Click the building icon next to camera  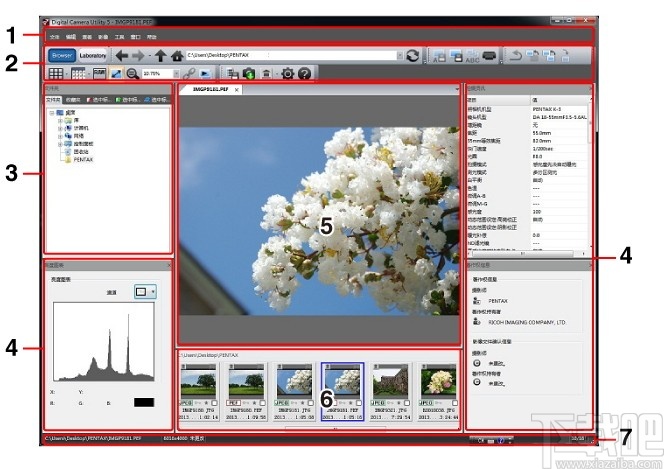(266, 73)
